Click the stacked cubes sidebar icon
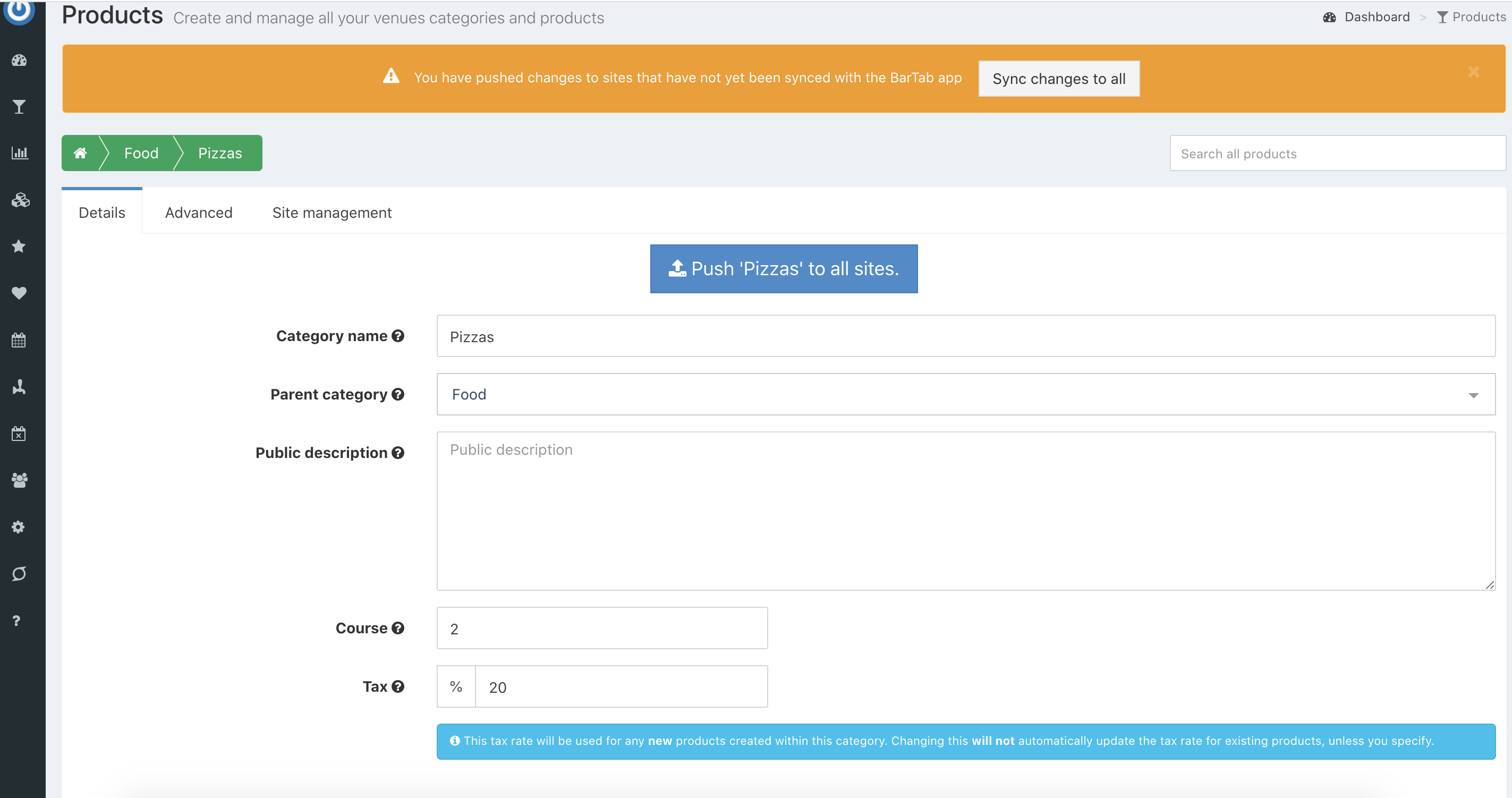This screenshot has height=798, width=1512. pyautogui.click(x=19, y=200)
